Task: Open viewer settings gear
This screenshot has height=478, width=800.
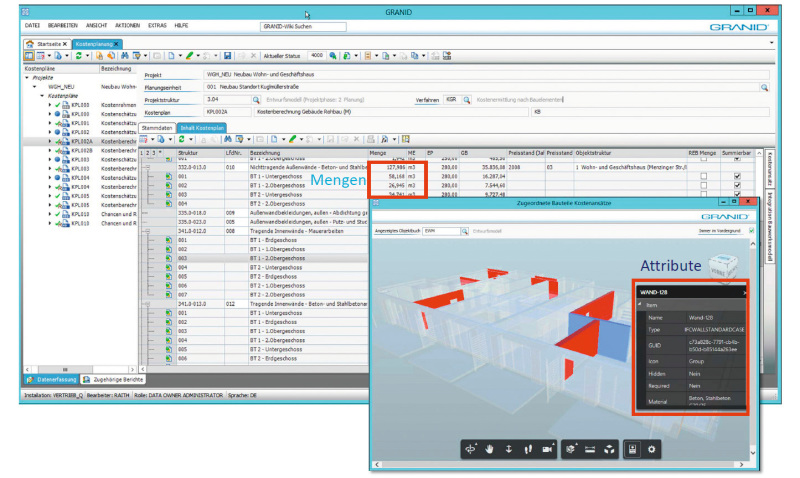Action: (x=652, y=449)
